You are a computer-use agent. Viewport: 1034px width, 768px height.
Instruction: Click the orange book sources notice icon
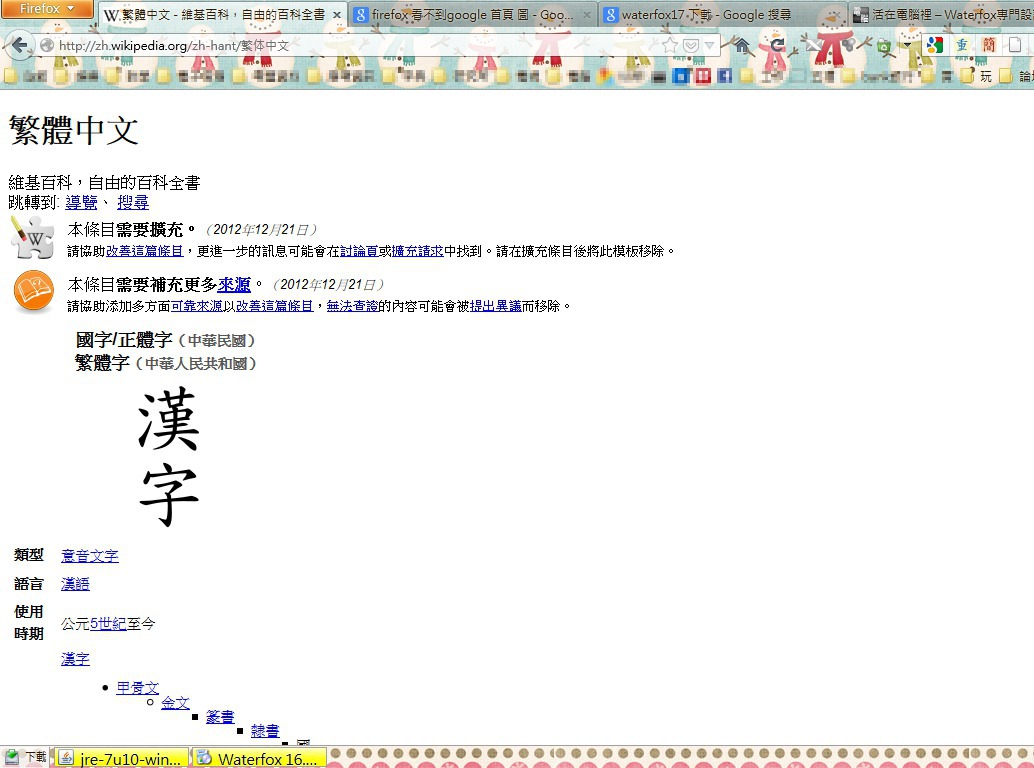tap(33, 291)
